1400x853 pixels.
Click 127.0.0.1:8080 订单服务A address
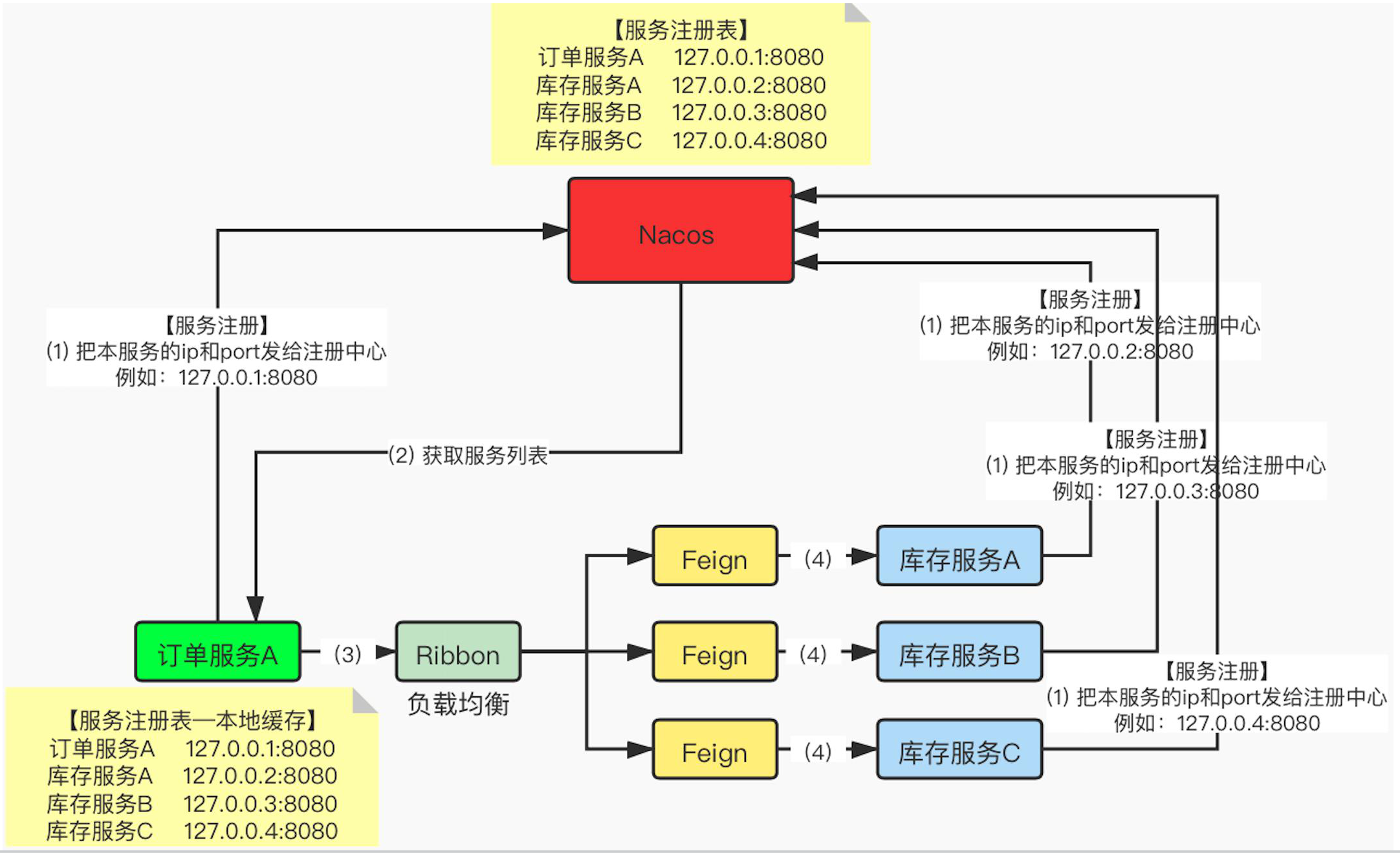[x=759, y=64]
